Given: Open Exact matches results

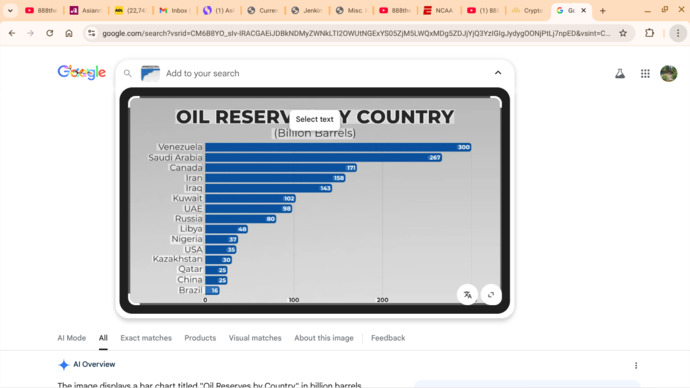Looking at the screenshot, I should 146,338.
